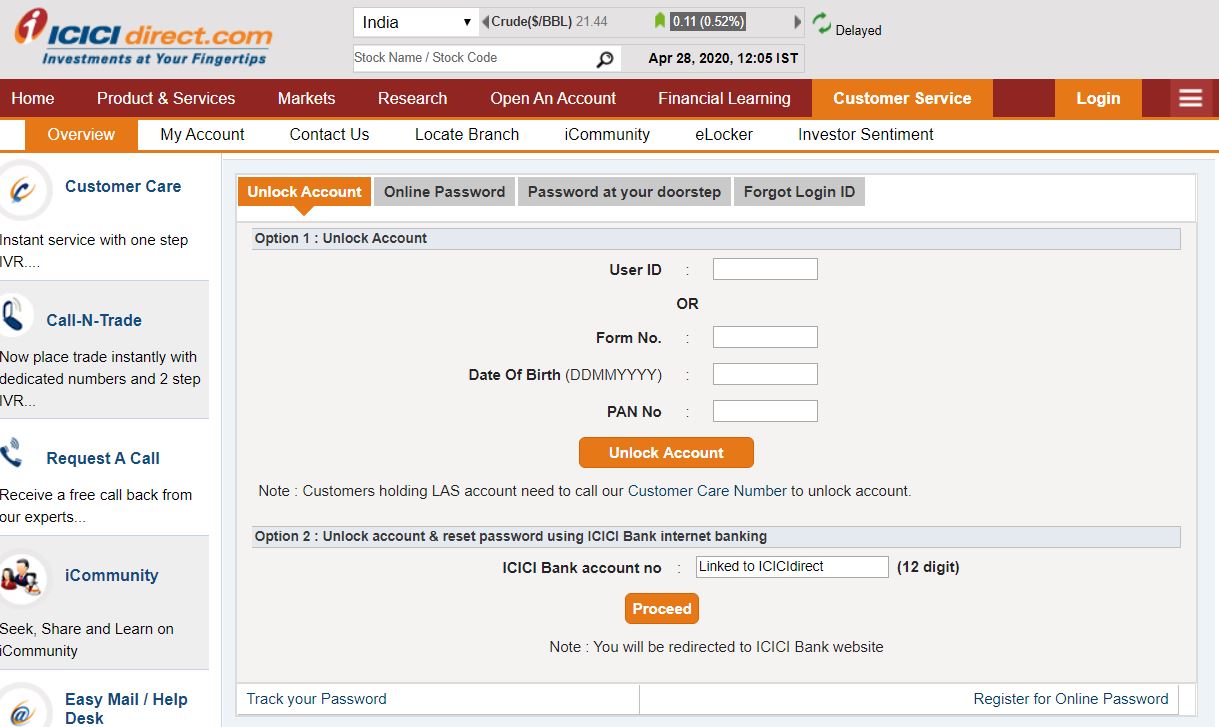This screenshot has height=727, width=1219.
Task: Click the 0.11 (0.52%) change value
Action: [707, 21]
